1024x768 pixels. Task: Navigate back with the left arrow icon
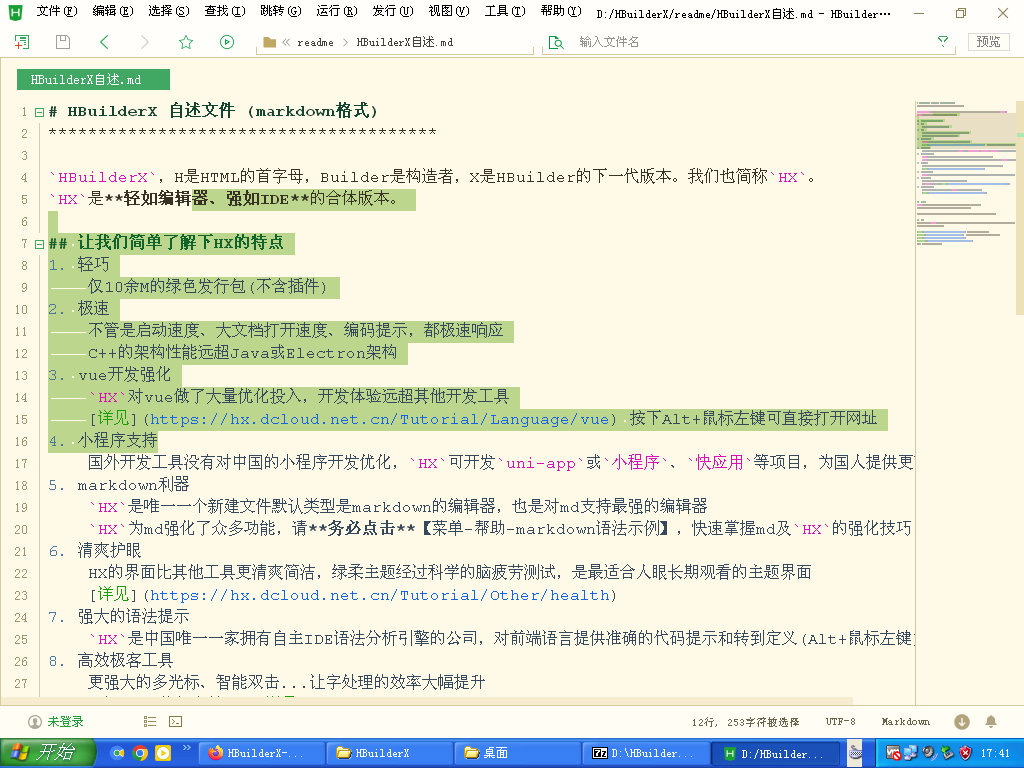[x=104, y=42]
